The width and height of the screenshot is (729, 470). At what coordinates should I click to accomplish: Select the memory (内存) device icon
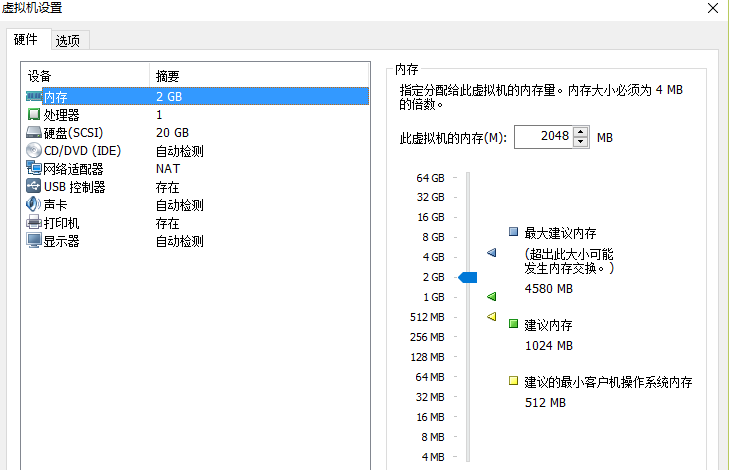coord(34,96)
